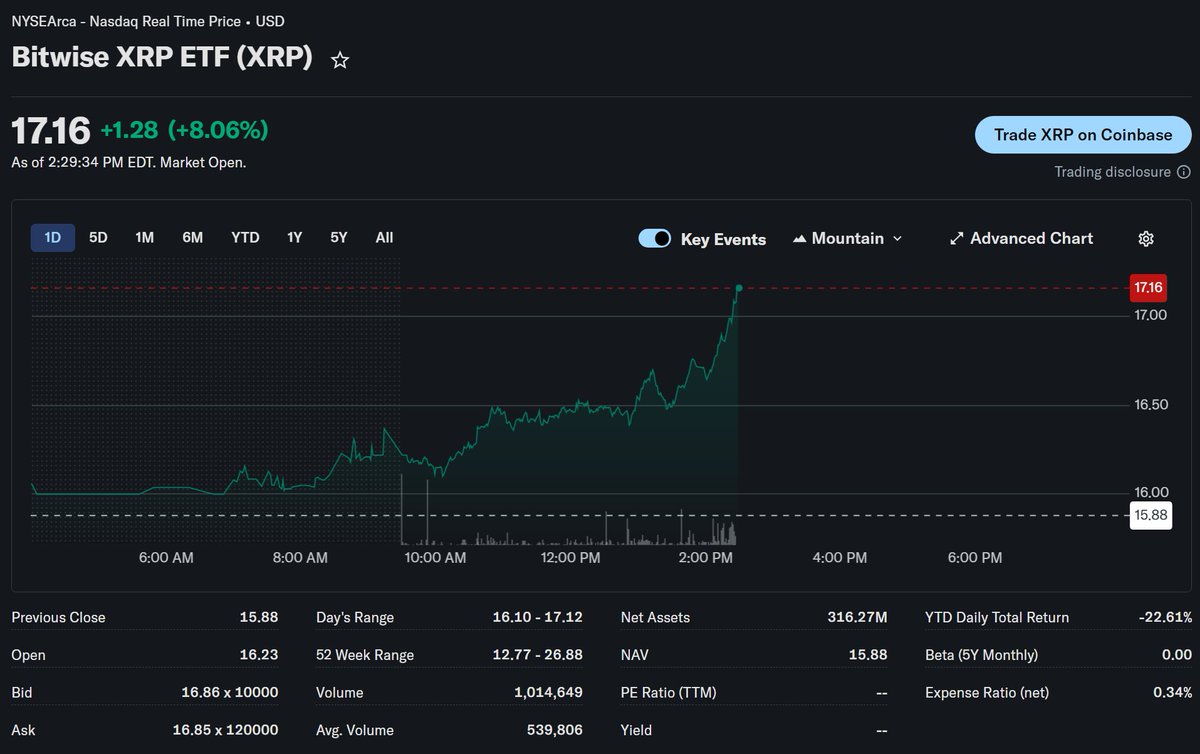The width and height of the screenshot is (1200, 754).
Task: Open chart settings gear icon
Action: tap(1146, 238)
